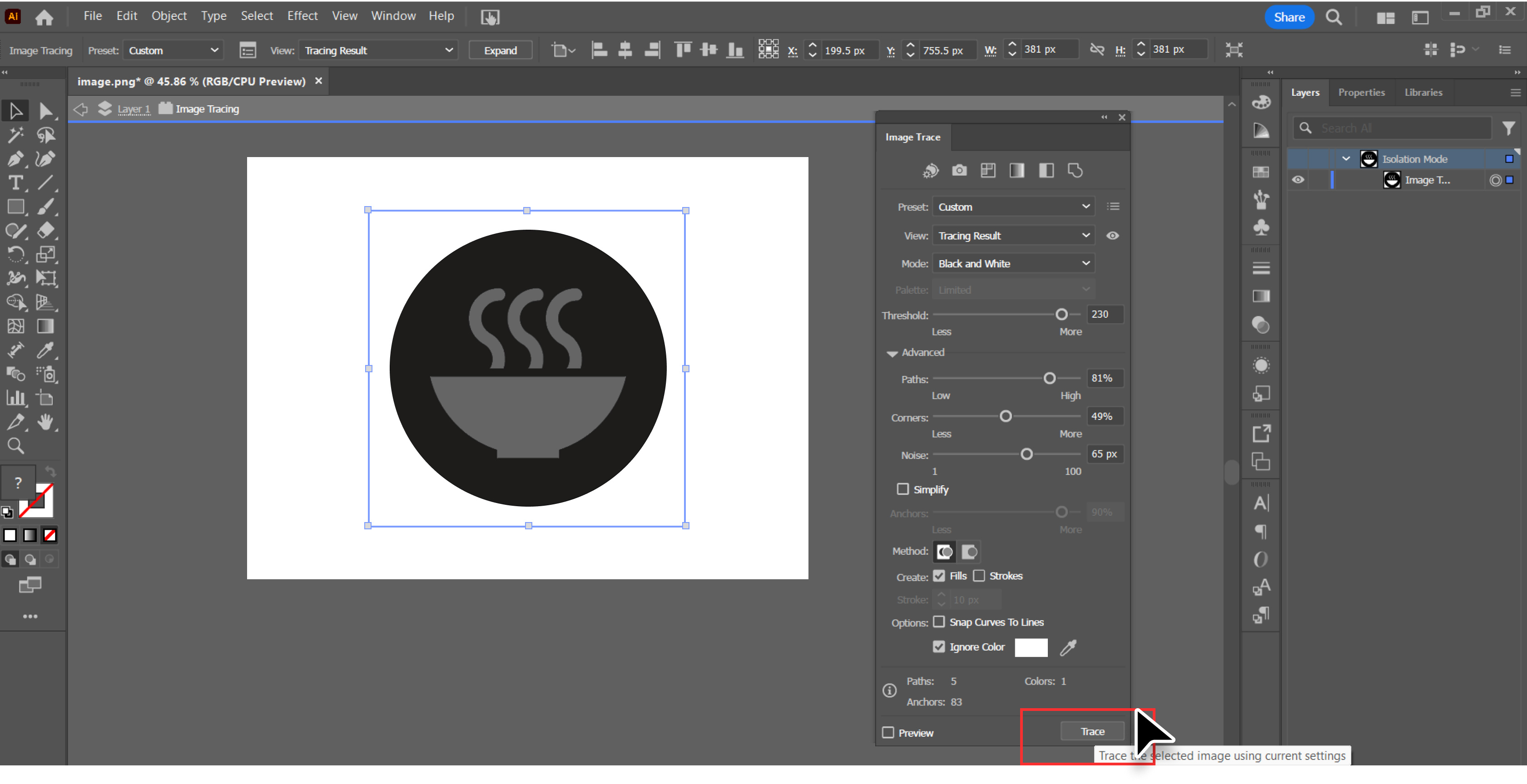Open the Manage Presets icon next to Preset
Image resolution: width=1527 pixels, height=784 pixels.
click(1113, 206)
